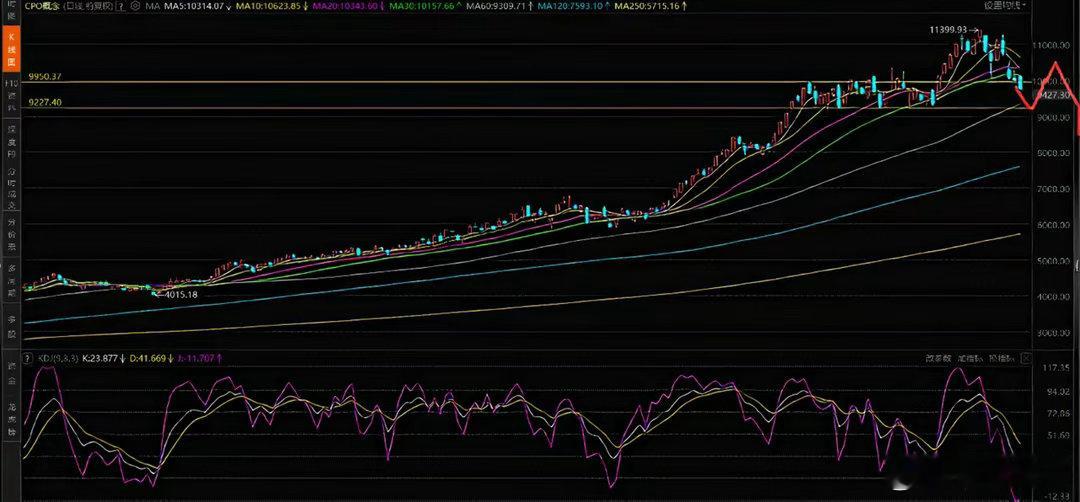Viewport: 1080px width, 502px height.
Task: Click the 117.35 KDJ axis label
Action: pos(1055,368)
